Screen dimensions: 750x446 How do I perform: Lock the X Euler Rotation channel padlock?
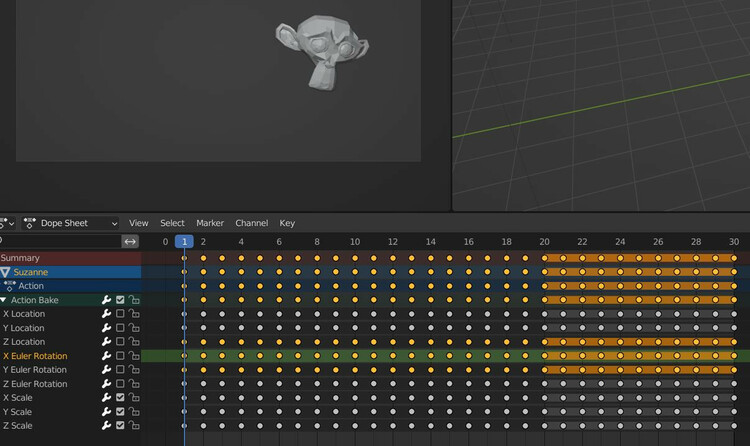point(134,356)
